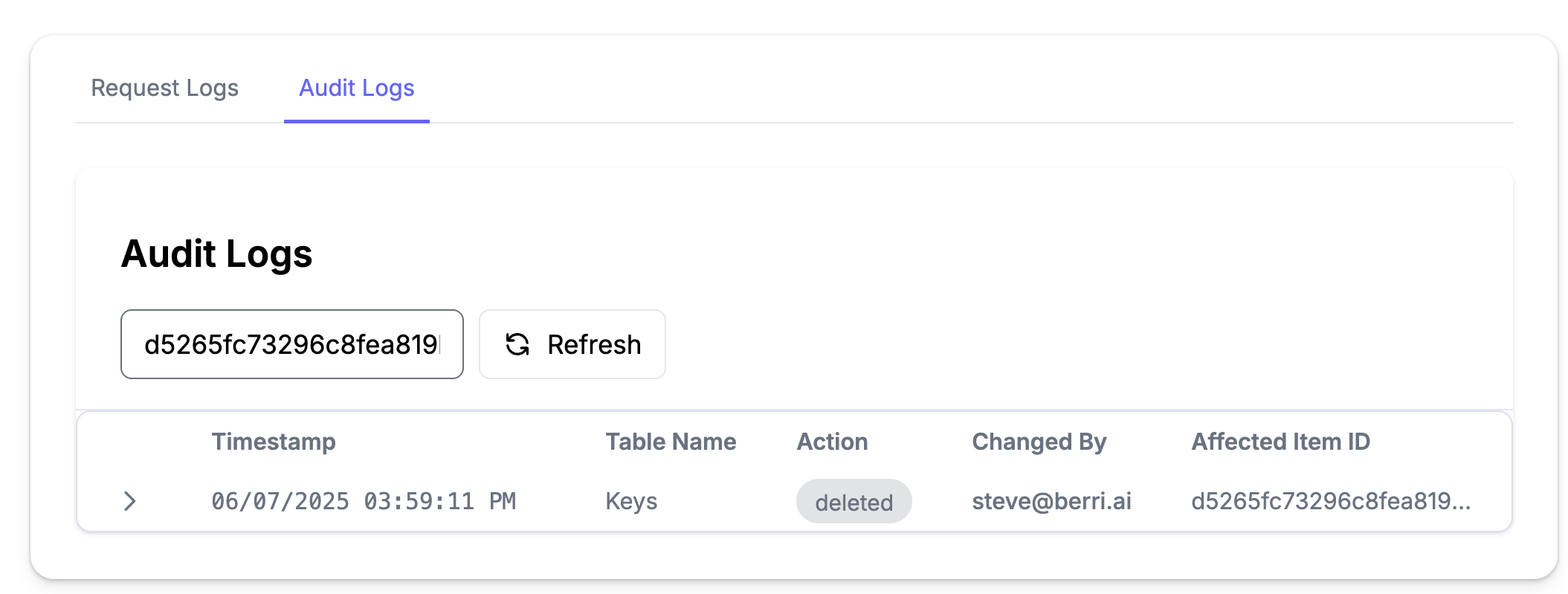The image size is (1568, 594).
Task: Click the 'Keys' table name cell
Action: pyautogui.click(x=631, y=501)
